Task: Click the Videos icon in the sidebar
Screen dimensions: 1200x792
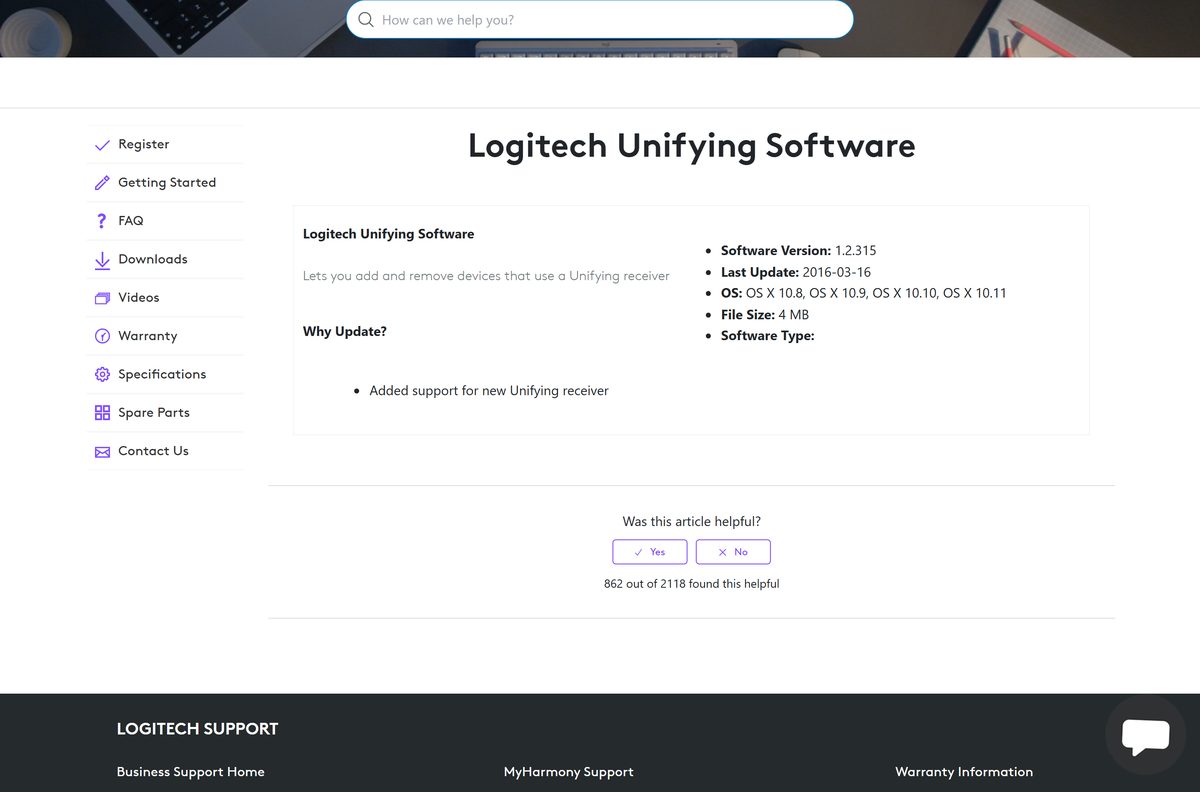Action: (x=102, y=298)
